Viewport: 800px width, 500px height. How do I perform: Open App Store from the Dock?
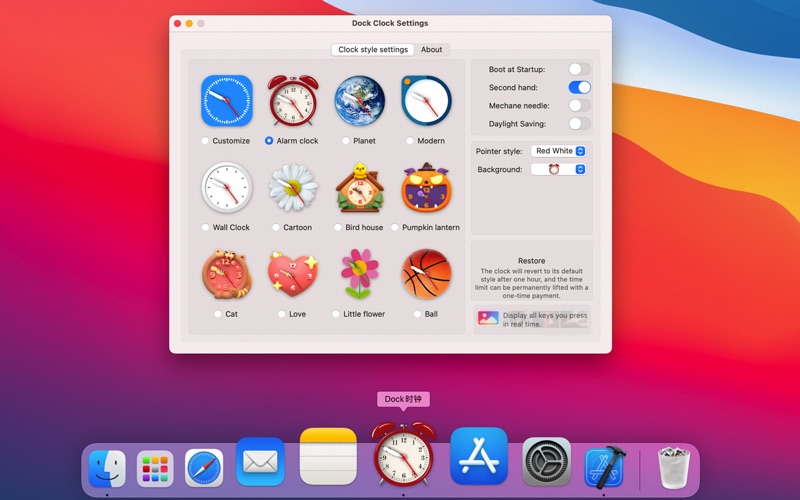pyautogui.click(x=479, y=457)
